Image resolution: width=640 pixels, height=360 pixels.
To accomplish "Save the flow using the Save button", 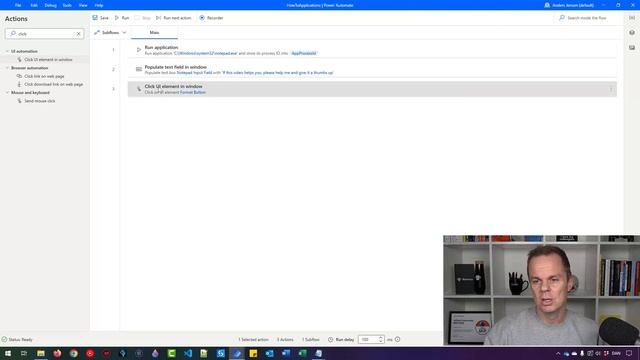I will (100, 18).
